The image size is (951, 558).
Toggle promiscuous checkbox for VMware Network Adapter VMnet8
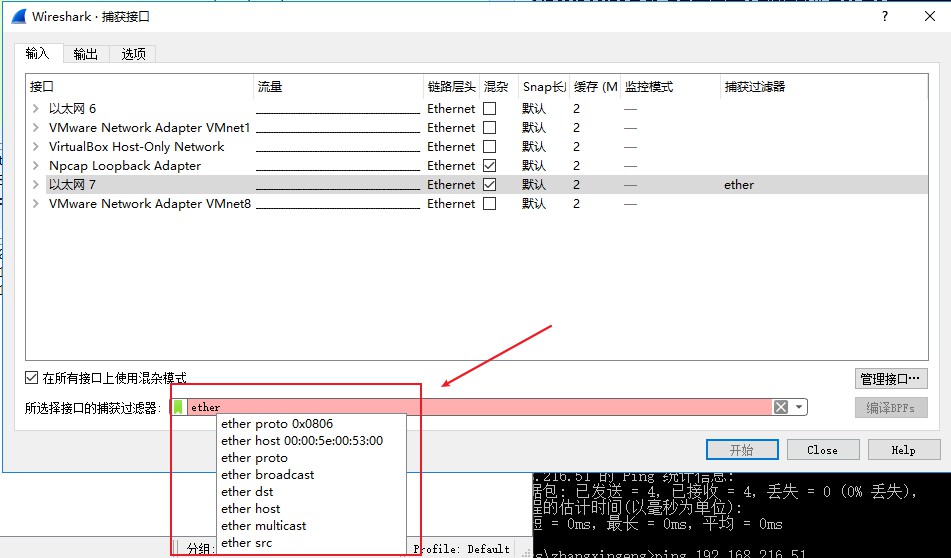[489, 204]
